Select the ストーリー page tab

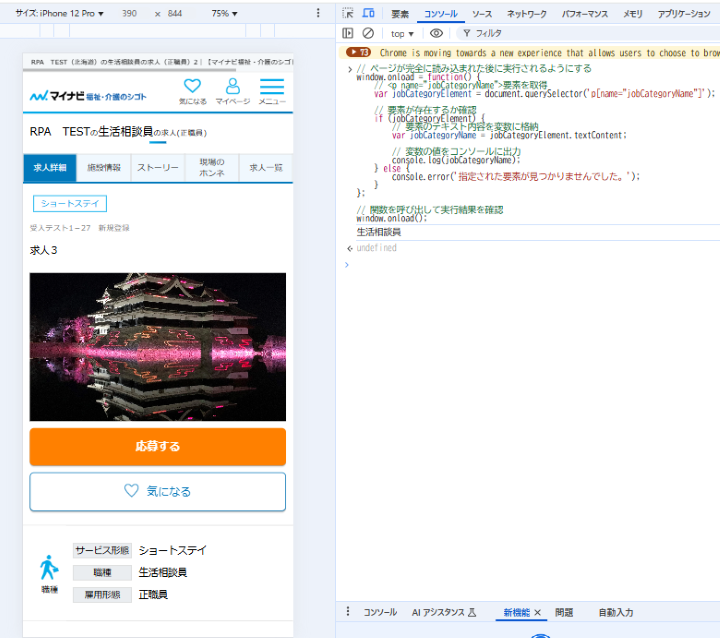tap(158, 168)
